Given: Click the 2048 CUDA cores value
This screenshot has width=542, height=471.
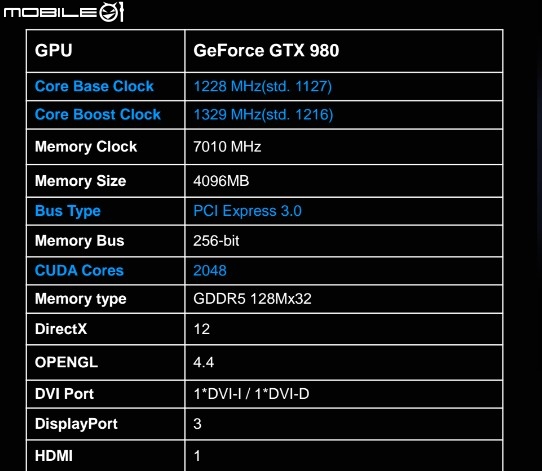Looking at the screenshot, I should [x=210, y=271].
